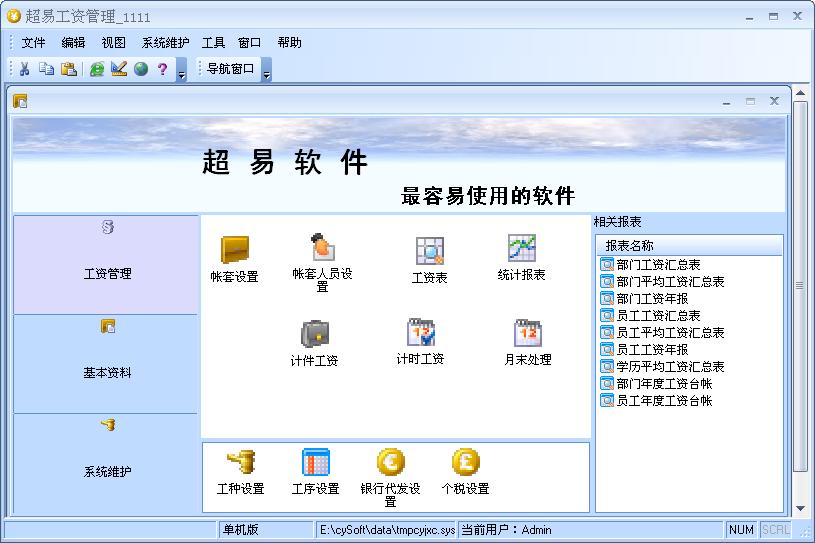Select the 系统维护 sidebar panel
The height and width of the screenshot is (543, 815).
(106, 464)
